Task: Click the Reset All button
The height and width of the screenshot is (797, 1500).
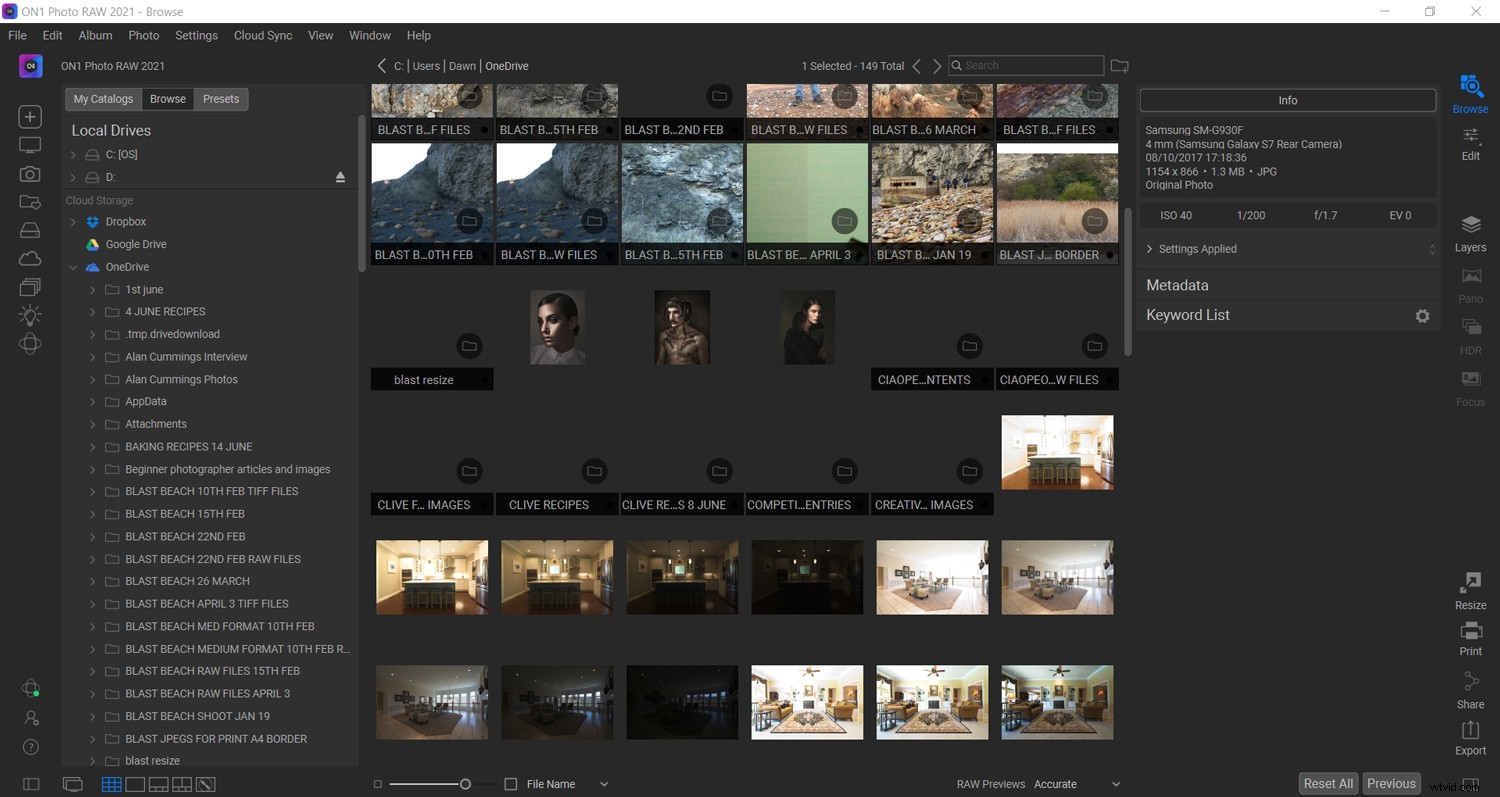Action: (x=1327, y=783)
